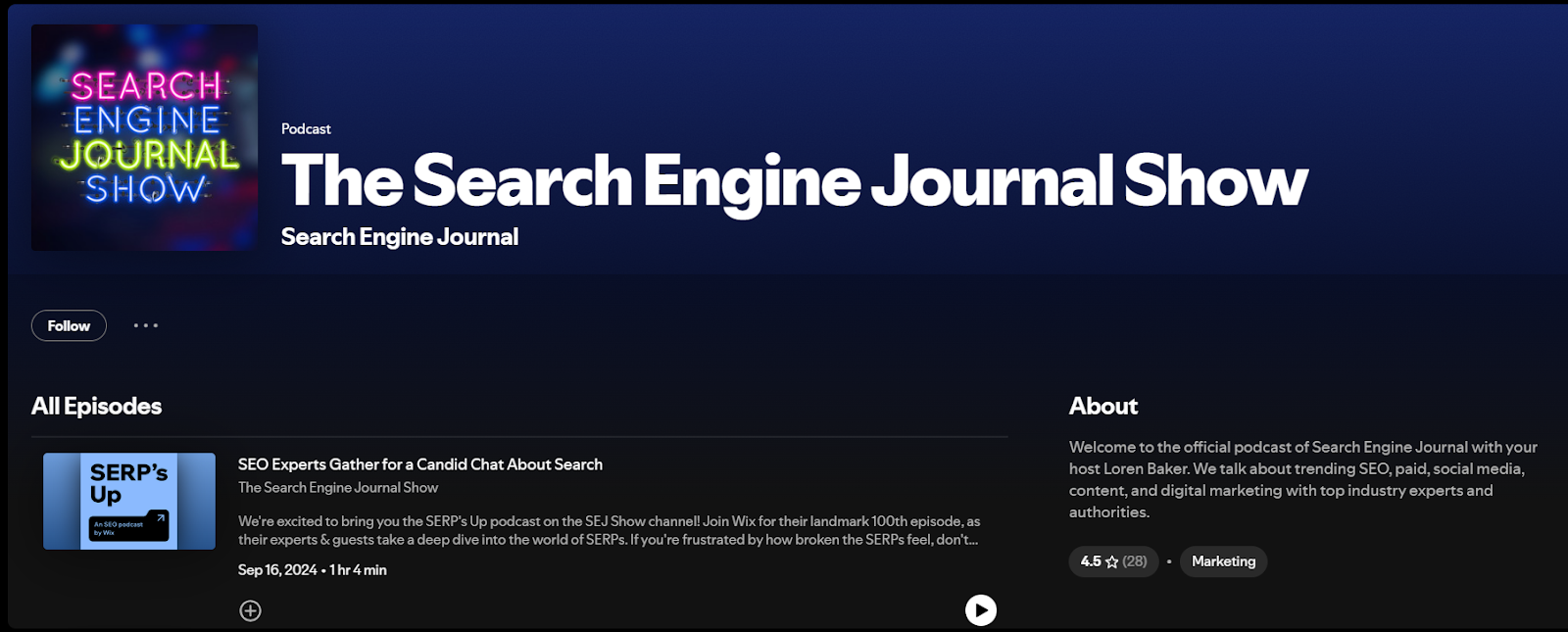Click the All Episodes heading
Viewport: 1568px width, 632px height.
96,406
